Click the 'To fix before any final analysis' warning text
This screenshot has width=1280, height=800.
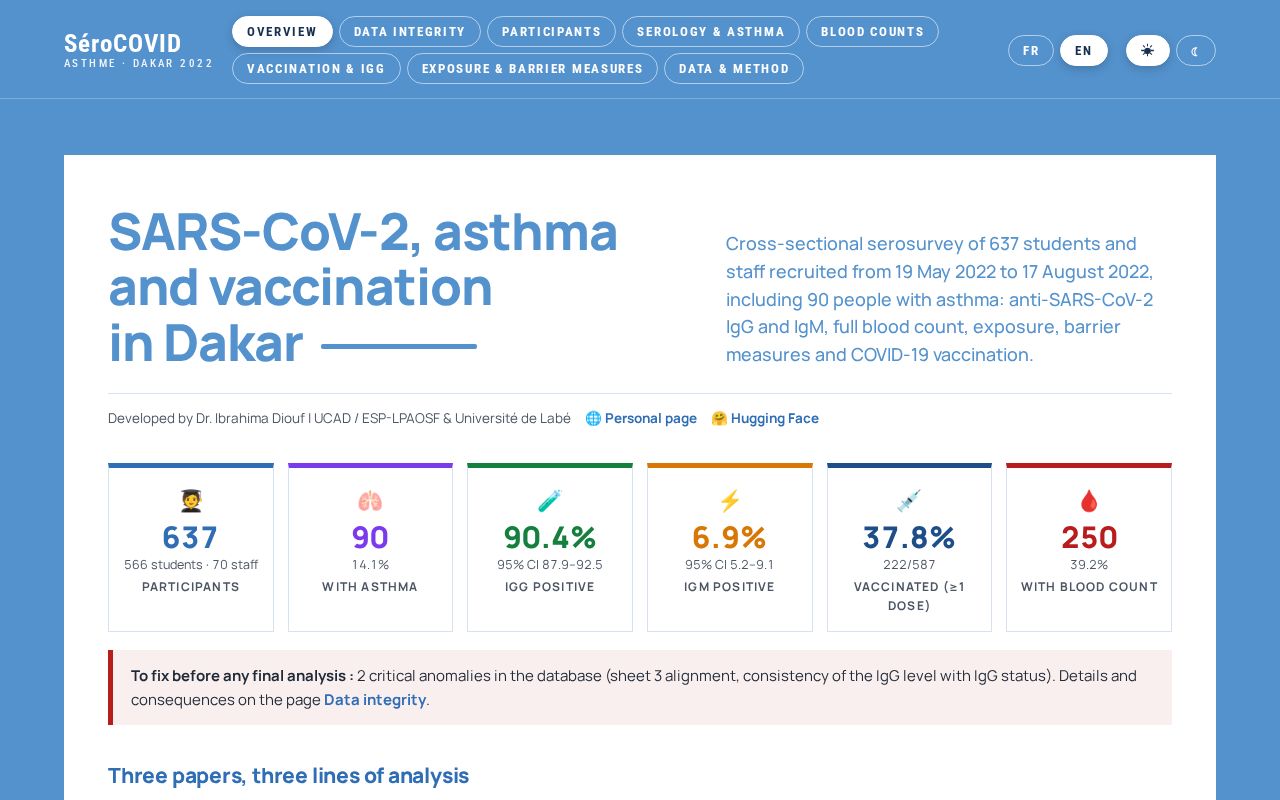(x=242, y=676)
